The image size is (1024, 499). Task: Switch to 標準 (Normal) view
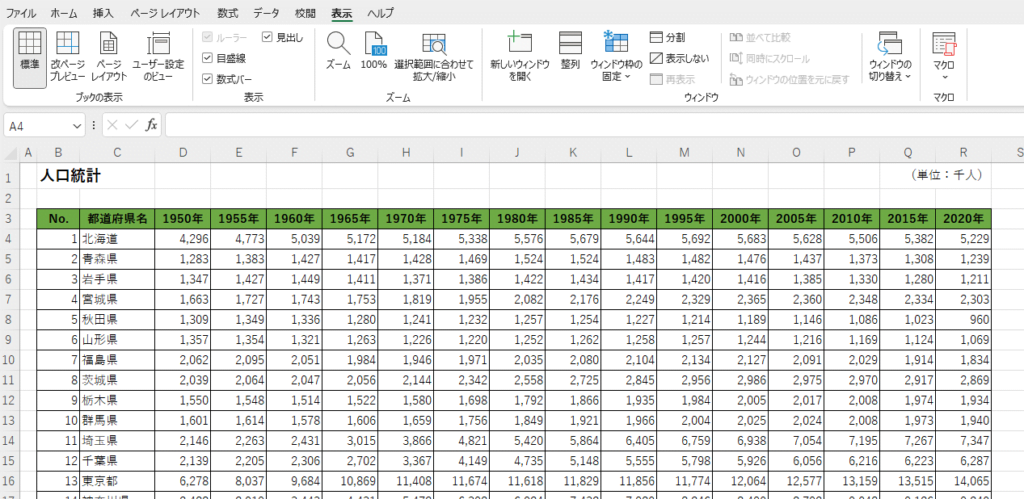tap(29, 57)
